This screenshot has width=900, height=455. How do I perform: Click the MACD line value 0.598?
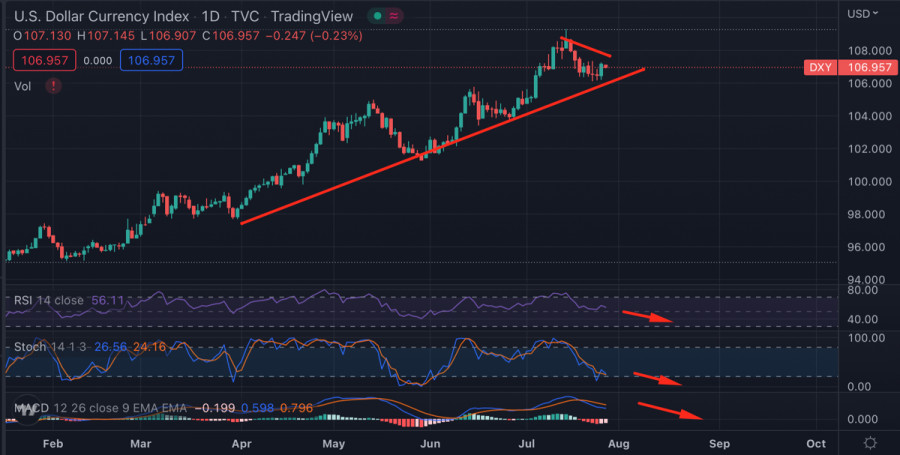(258, 409)
